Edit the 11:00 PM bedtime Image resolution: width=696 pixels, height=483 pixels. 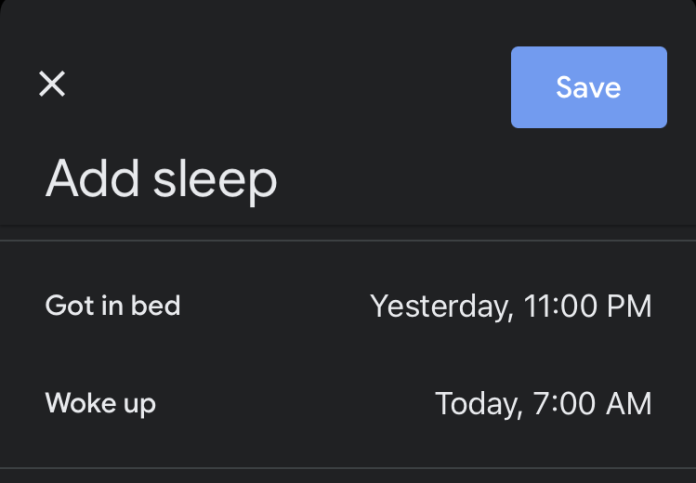pyautogui.click(x=587, y=306)
